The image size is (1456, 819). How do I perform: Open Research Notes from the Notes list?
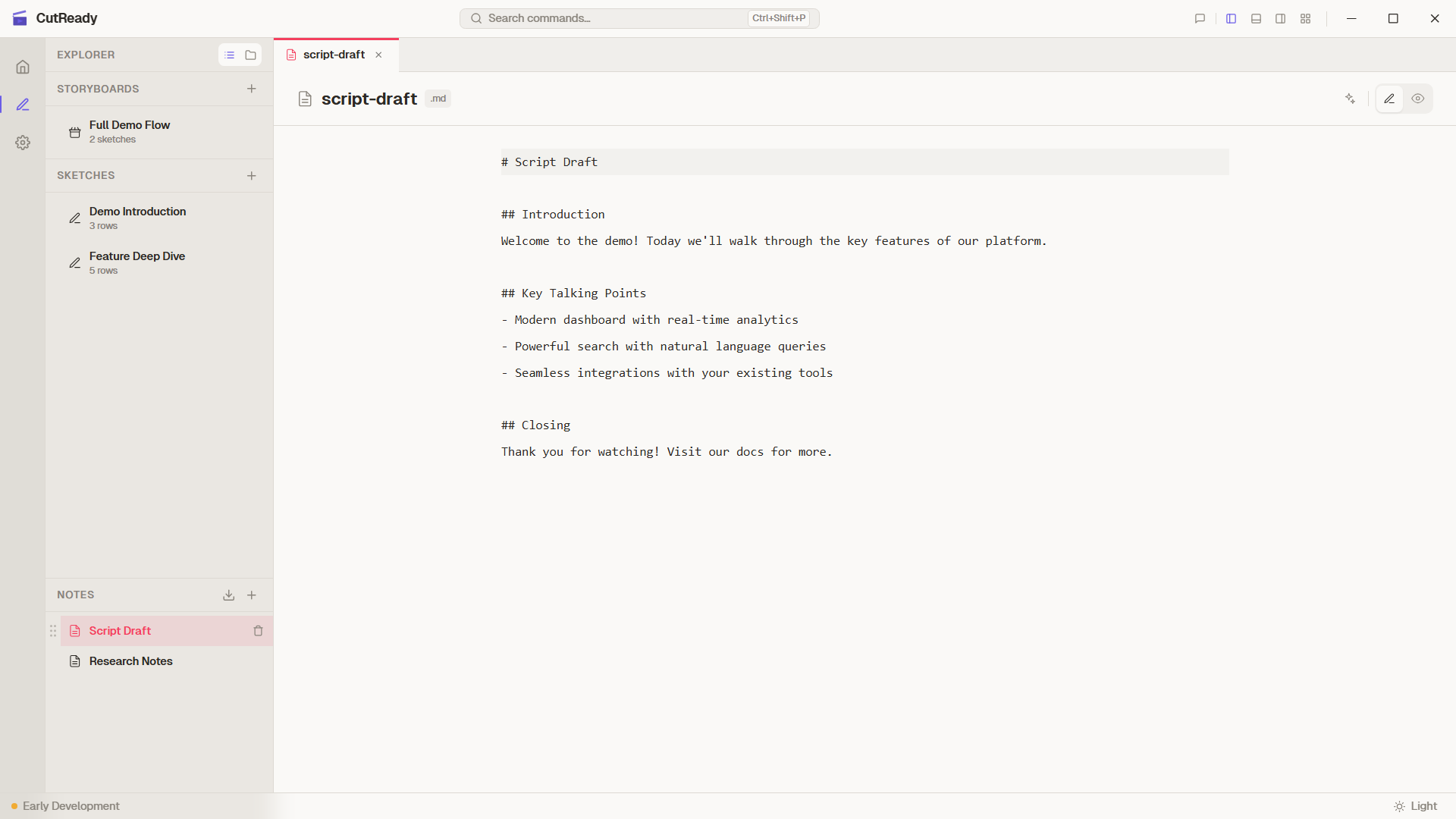pyautogui.click(x=130, y=661)
